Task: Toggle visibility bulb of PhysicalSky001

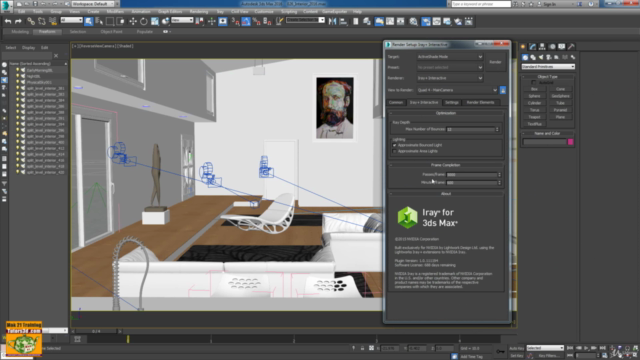Action: coord(18,82)
